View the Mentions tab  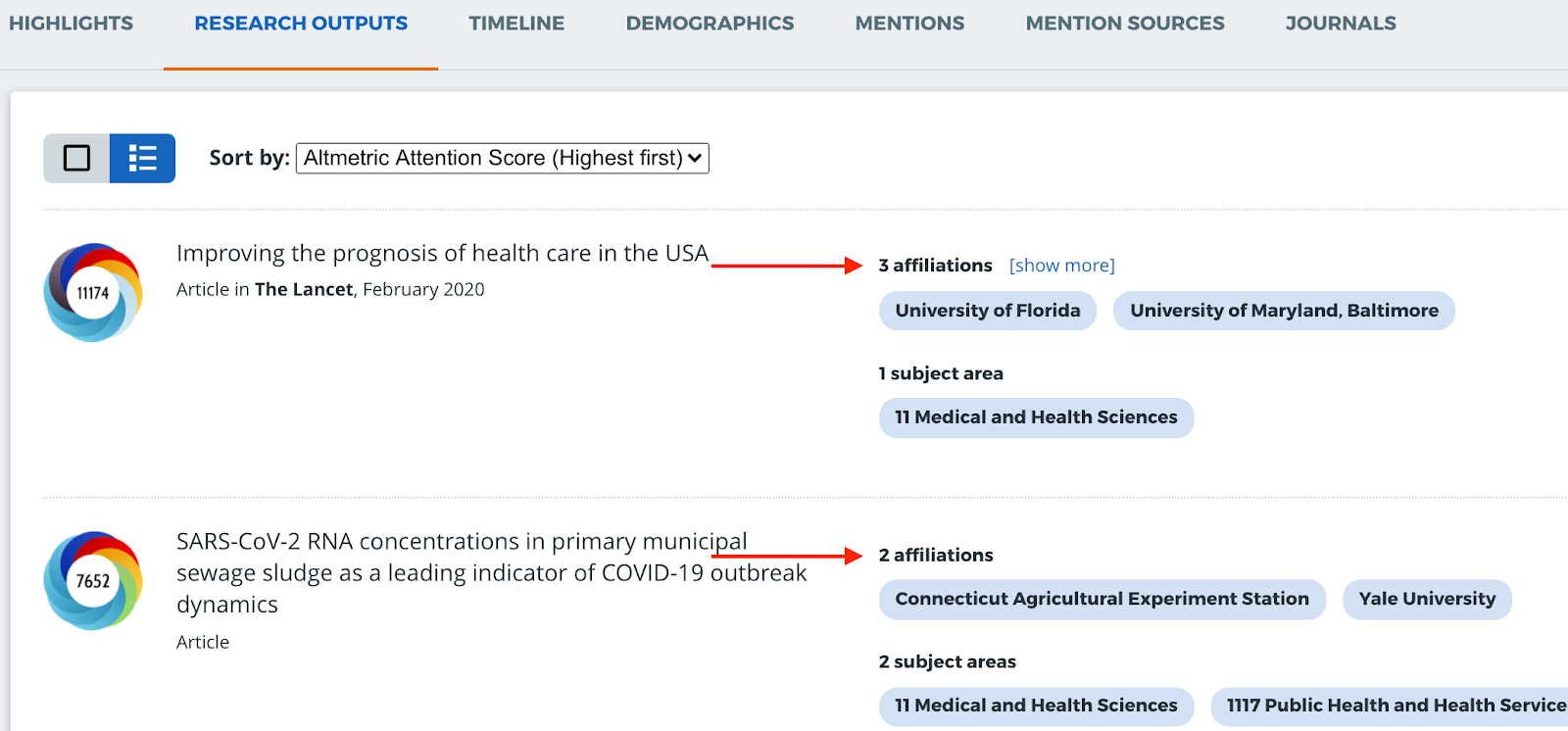point(909,24)
